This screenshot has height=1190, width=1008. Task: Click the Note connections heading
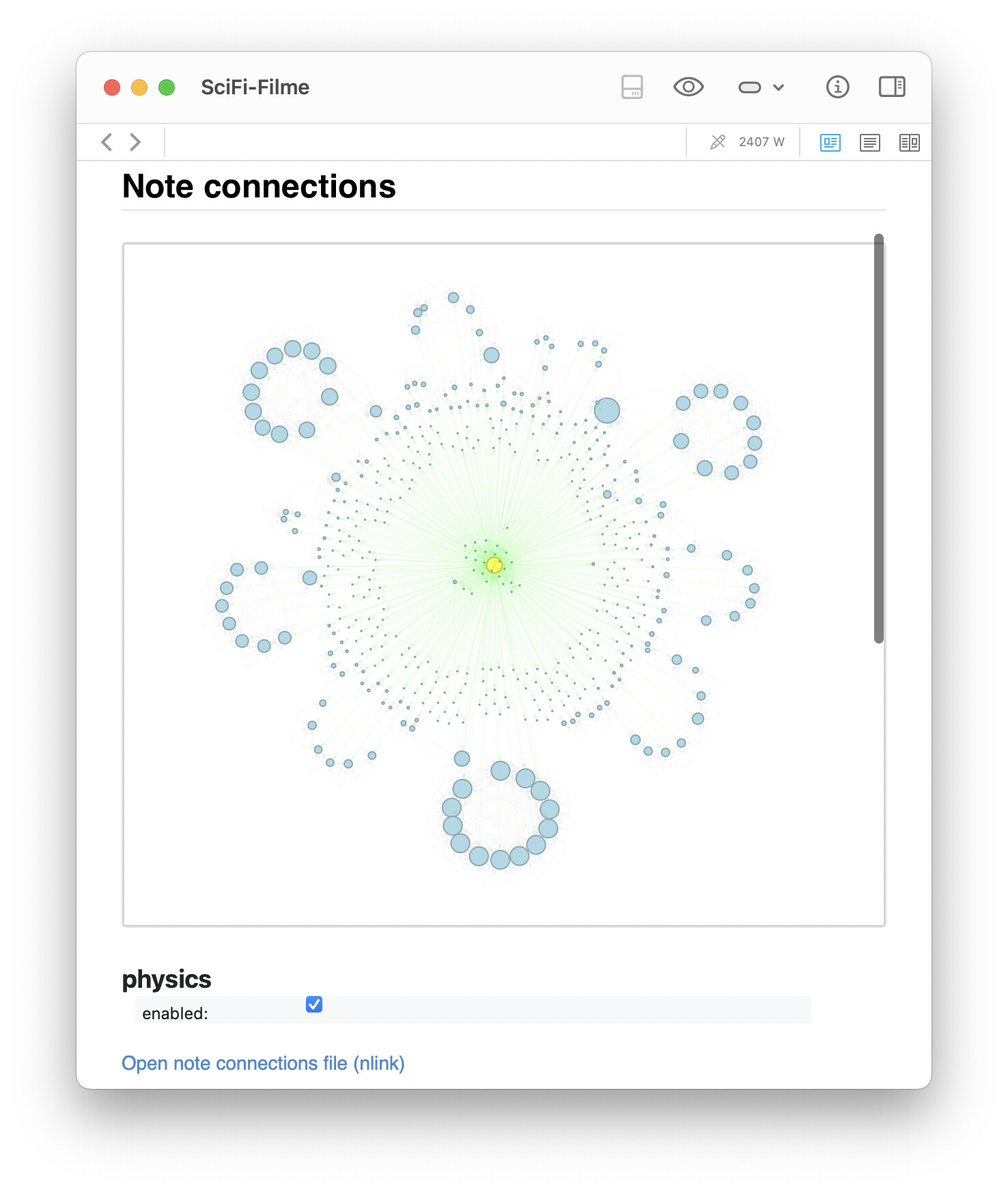[259, 186]
